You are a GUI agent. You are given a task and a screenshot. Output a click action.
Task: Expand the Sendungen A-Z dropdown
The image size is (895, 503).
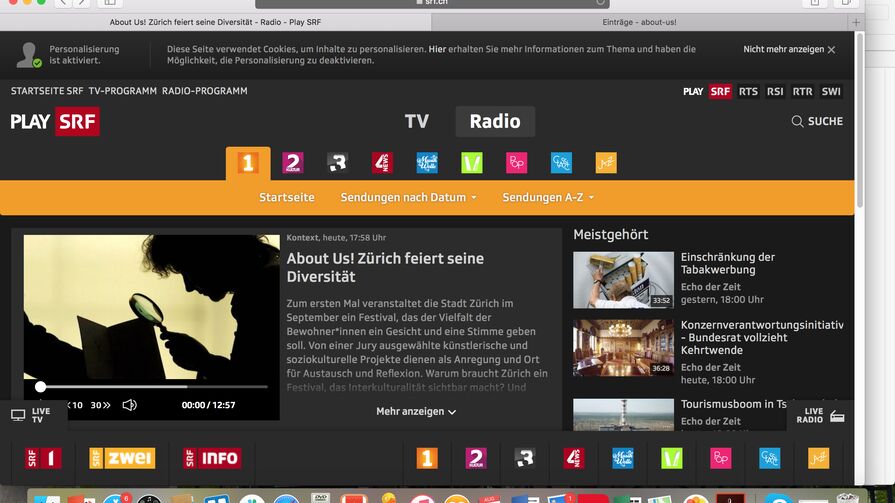(x=548, y=197)
